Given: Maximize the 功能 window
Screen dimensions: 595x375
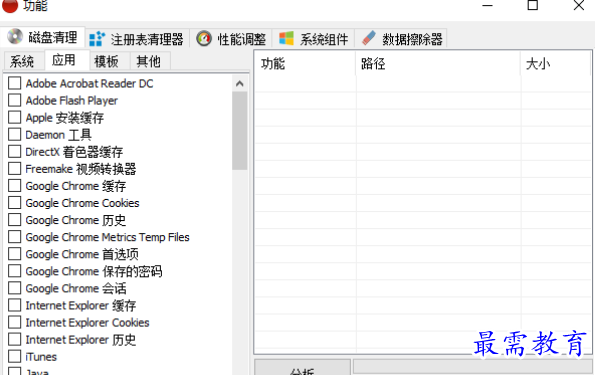Looking at the screenshot, I should pos(533,5).
